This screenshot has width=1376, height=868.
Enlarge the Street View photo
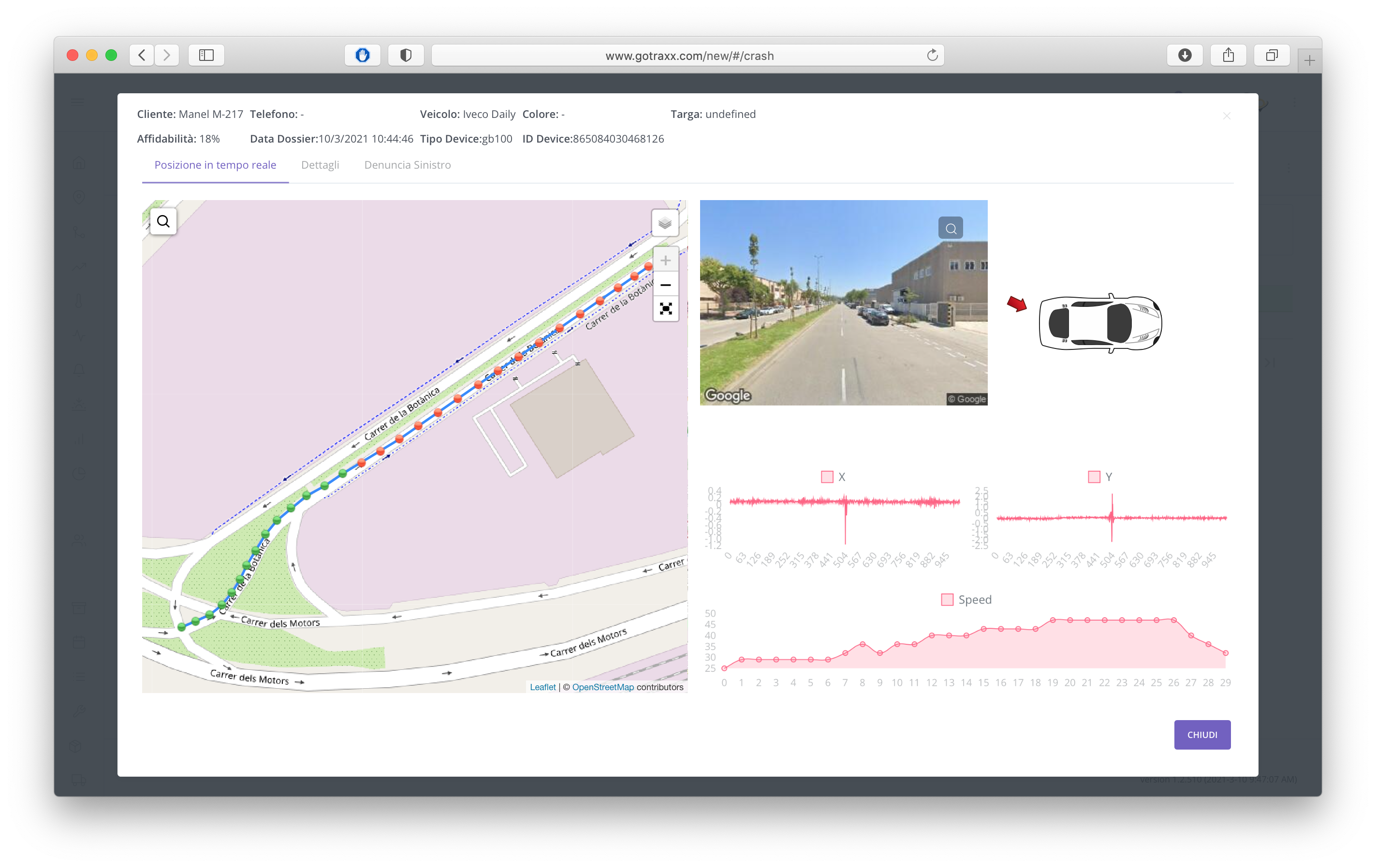[x=950, y=229]
